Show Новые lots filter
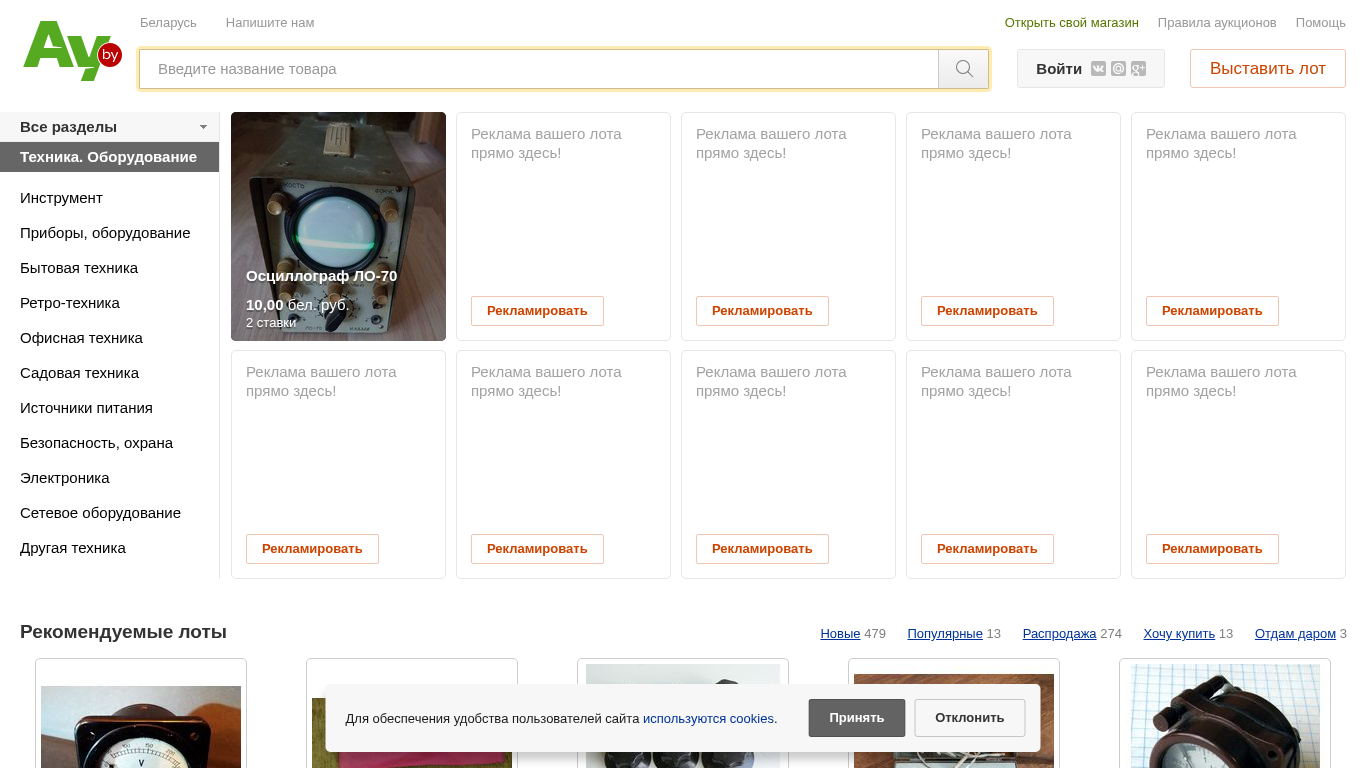 click(840, 634)
